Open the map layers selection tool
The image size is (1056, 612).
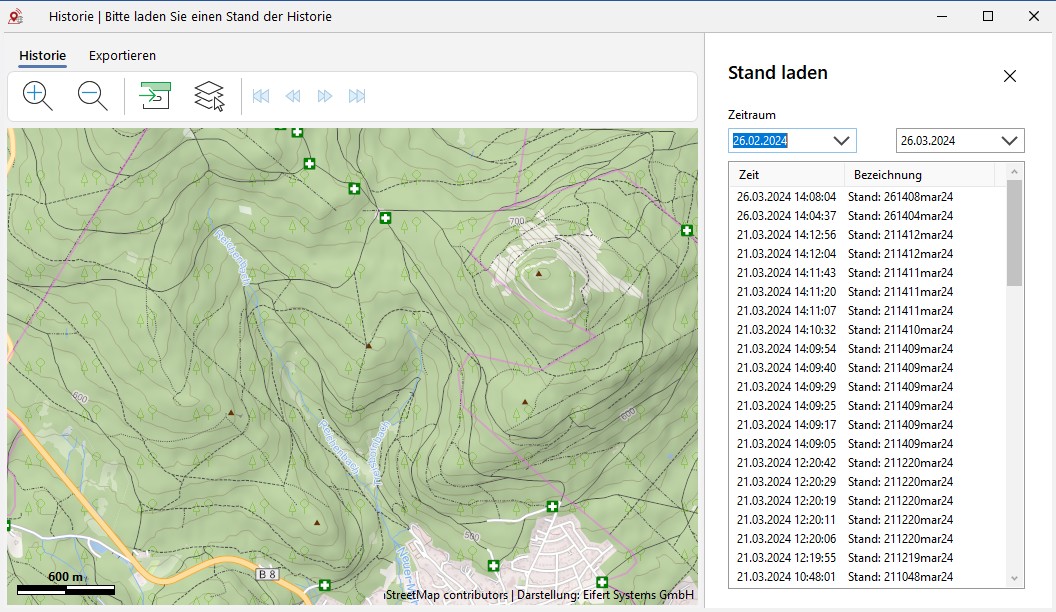[209, 96]
